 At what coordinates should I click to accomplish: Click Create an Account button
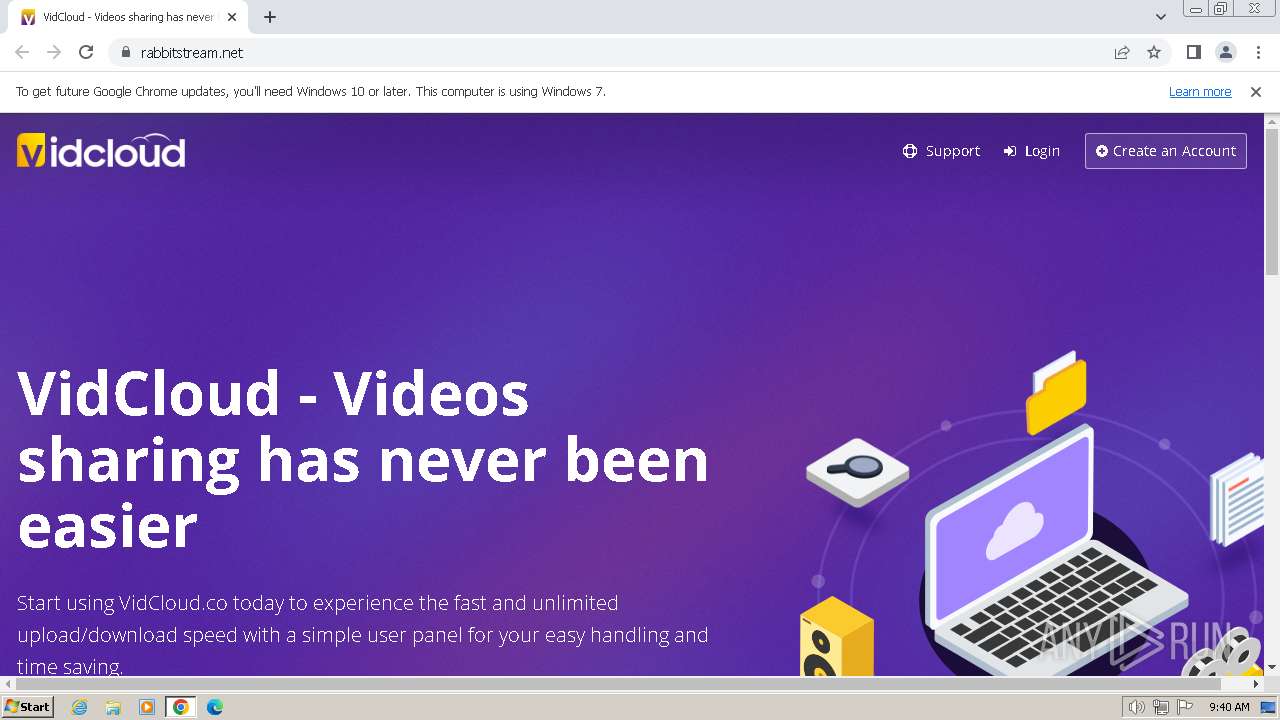(x=1165, y=151)
